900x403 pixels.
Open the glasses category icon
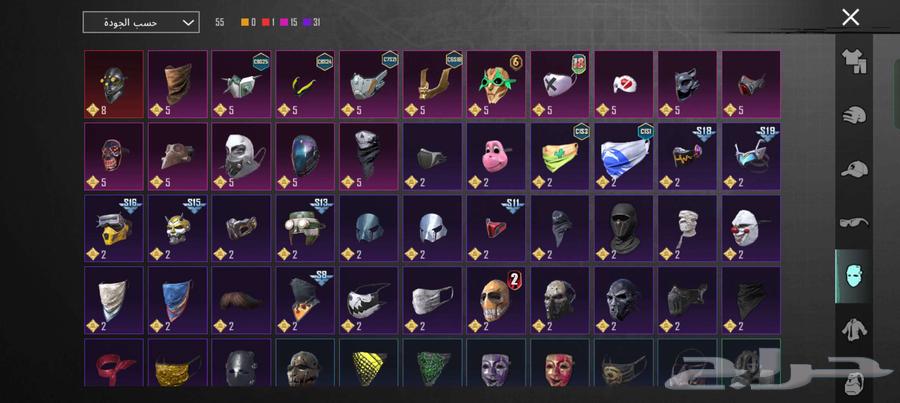pyautogui.click(x=854, y=222)
